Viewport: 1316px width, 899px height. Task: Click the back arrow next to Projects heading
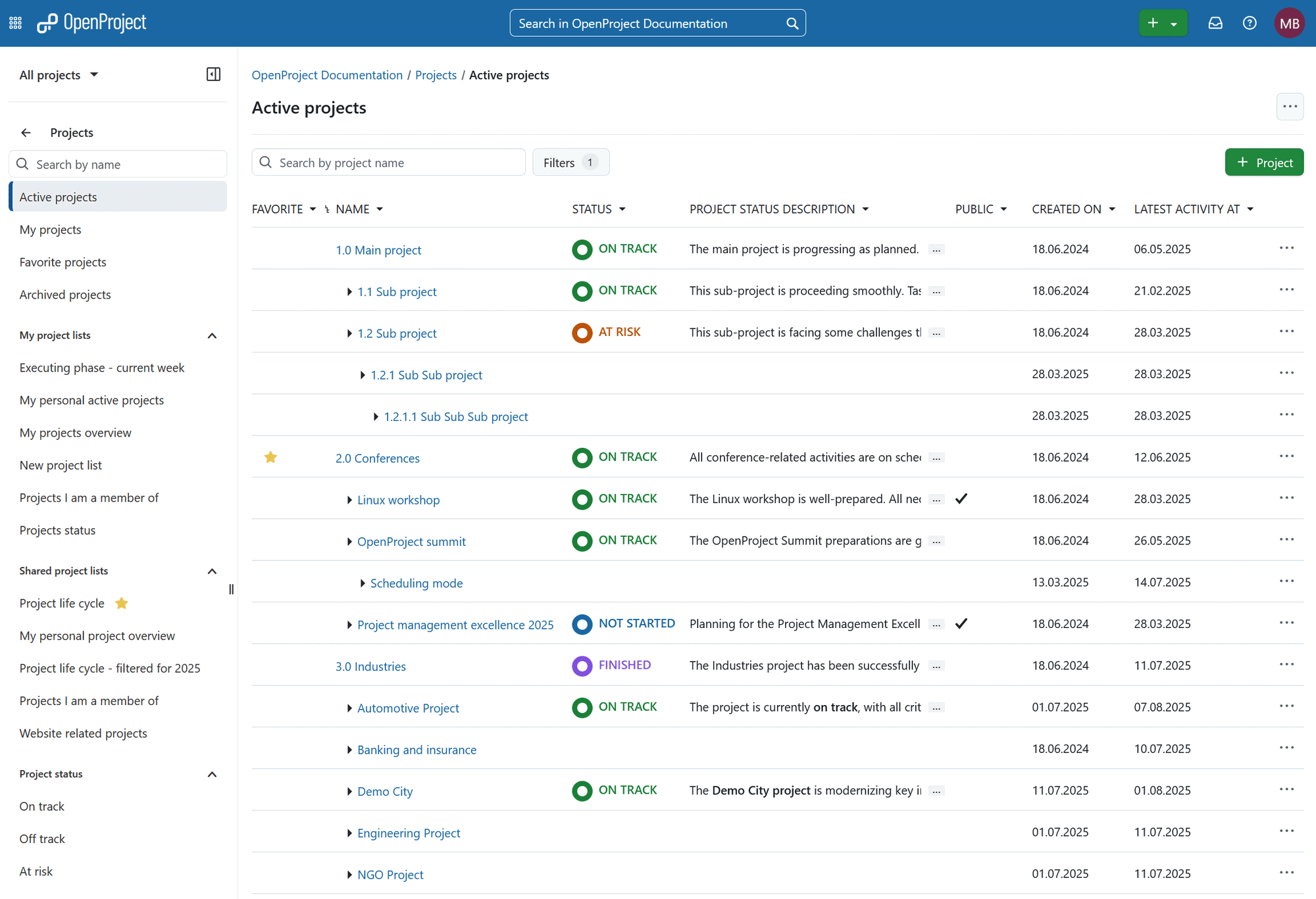(x=26, y=132)
